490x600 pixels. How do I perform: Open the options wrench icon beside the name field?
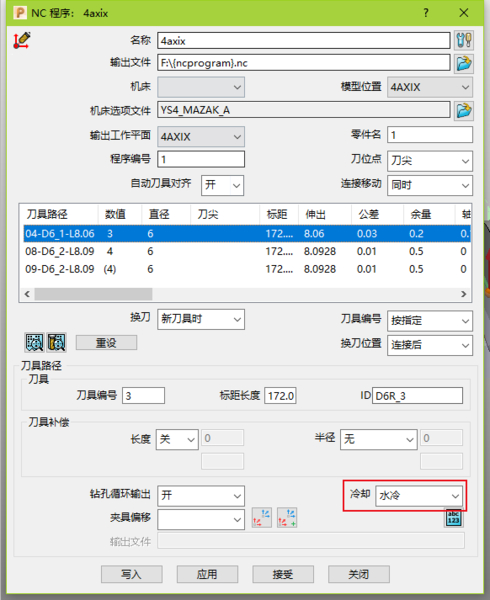(464, 40)
